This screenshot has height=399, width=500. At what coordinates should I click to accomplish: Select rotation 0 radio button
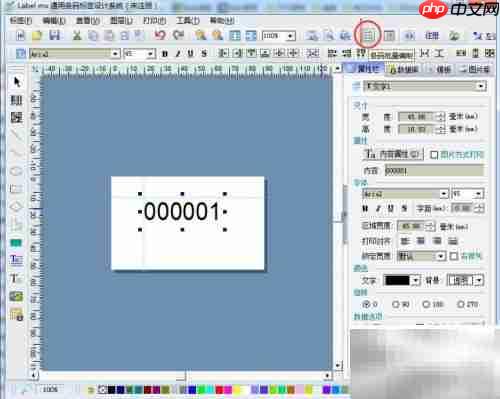pyautogui.click(x=366, y=304)
